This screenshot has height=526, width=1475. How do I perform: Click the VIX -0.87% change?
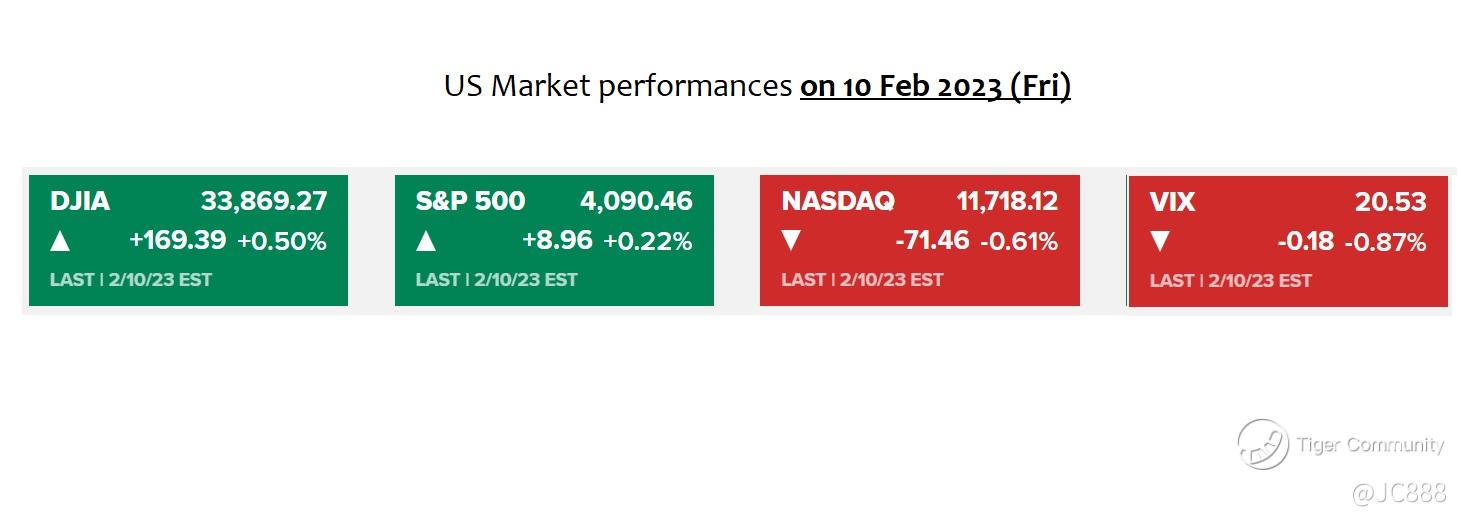(x=1385, y=242)
